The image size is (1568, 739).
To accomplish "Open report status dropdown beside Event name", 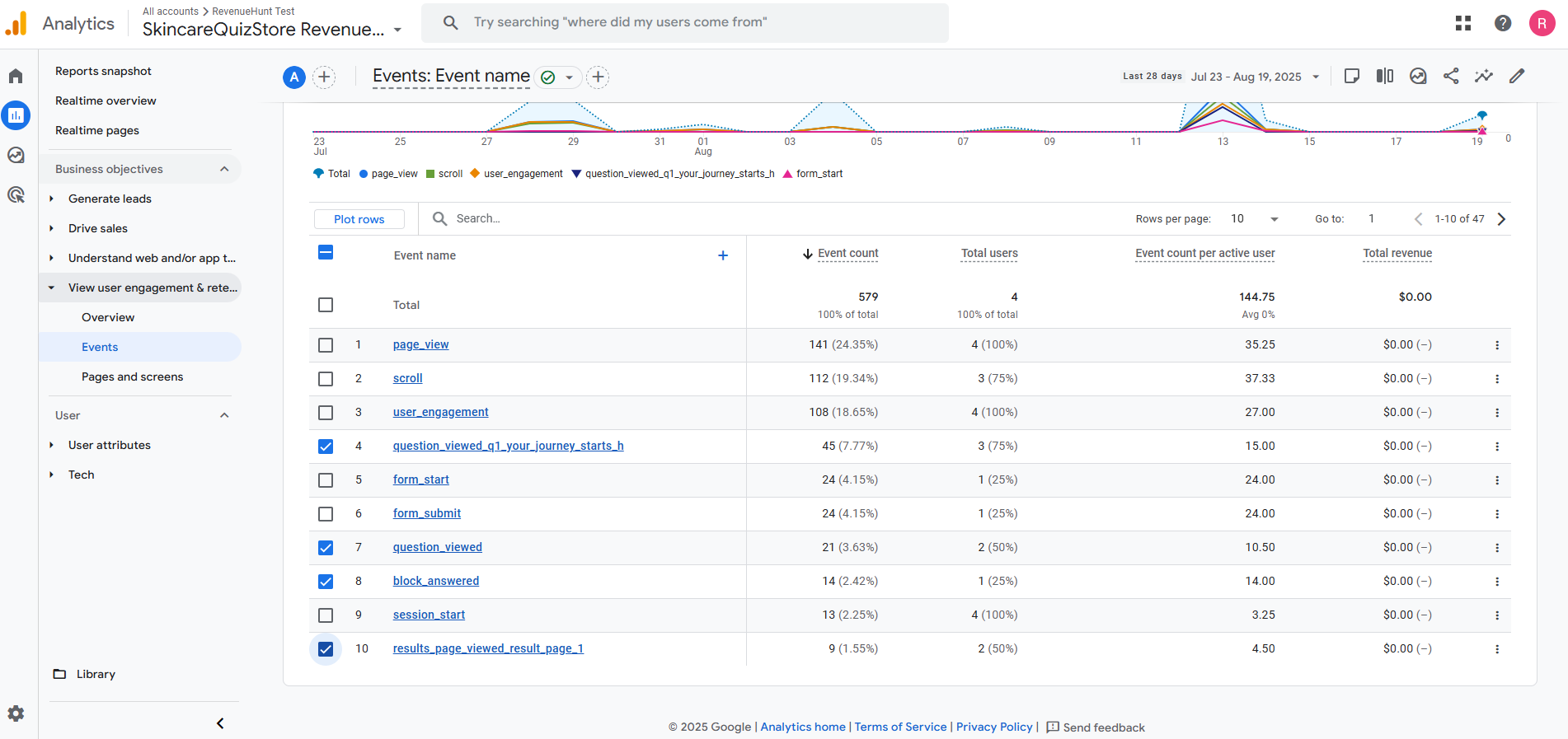I will (569, 77).
